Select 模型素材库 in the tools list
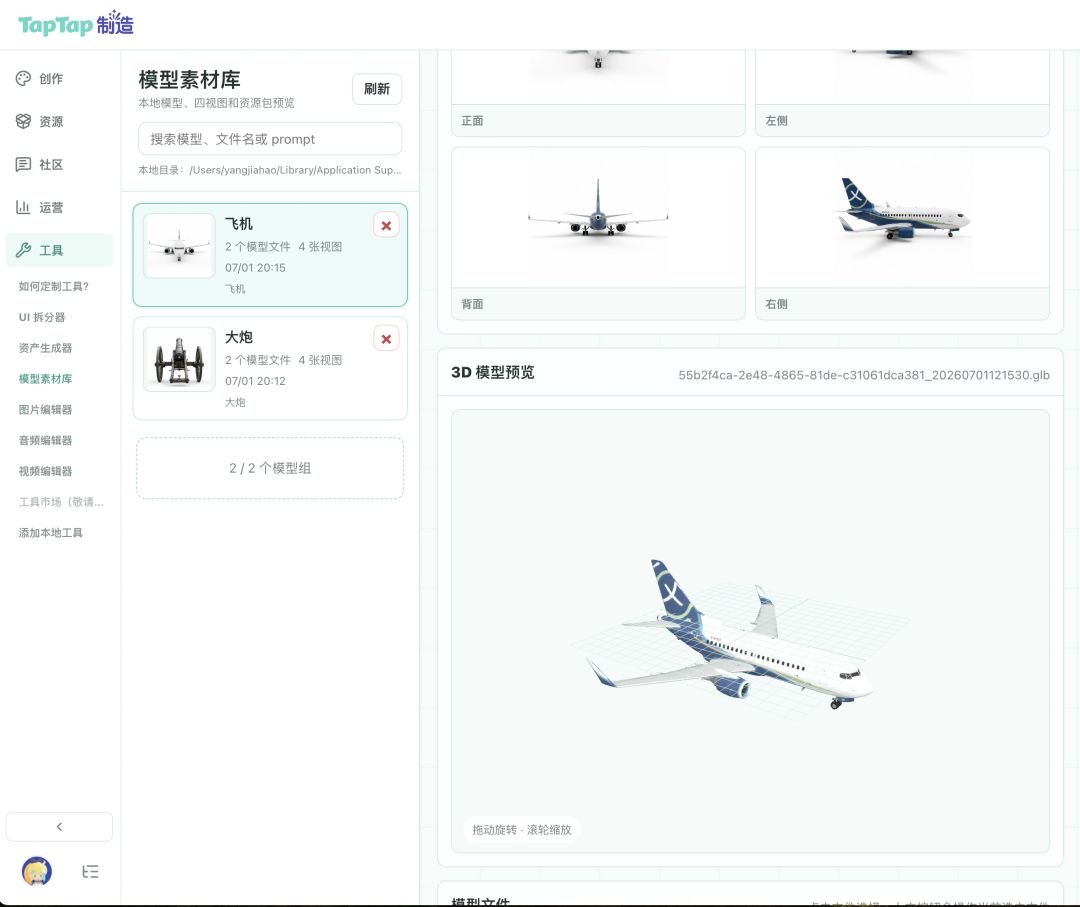The width and height of the screenshot is (1080, 907). pos(45,379)
